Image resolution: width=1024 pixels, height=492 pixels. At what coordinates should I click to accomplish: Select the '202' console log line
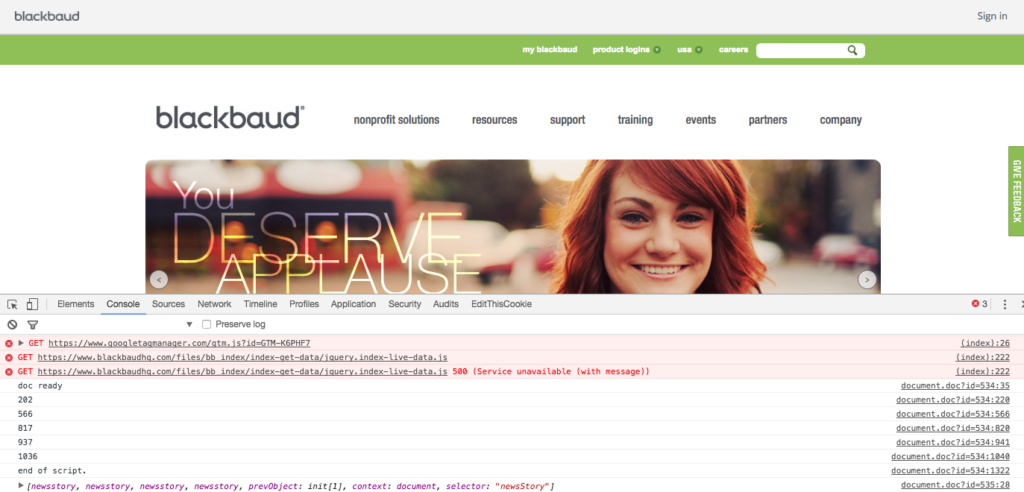(25, 401)
